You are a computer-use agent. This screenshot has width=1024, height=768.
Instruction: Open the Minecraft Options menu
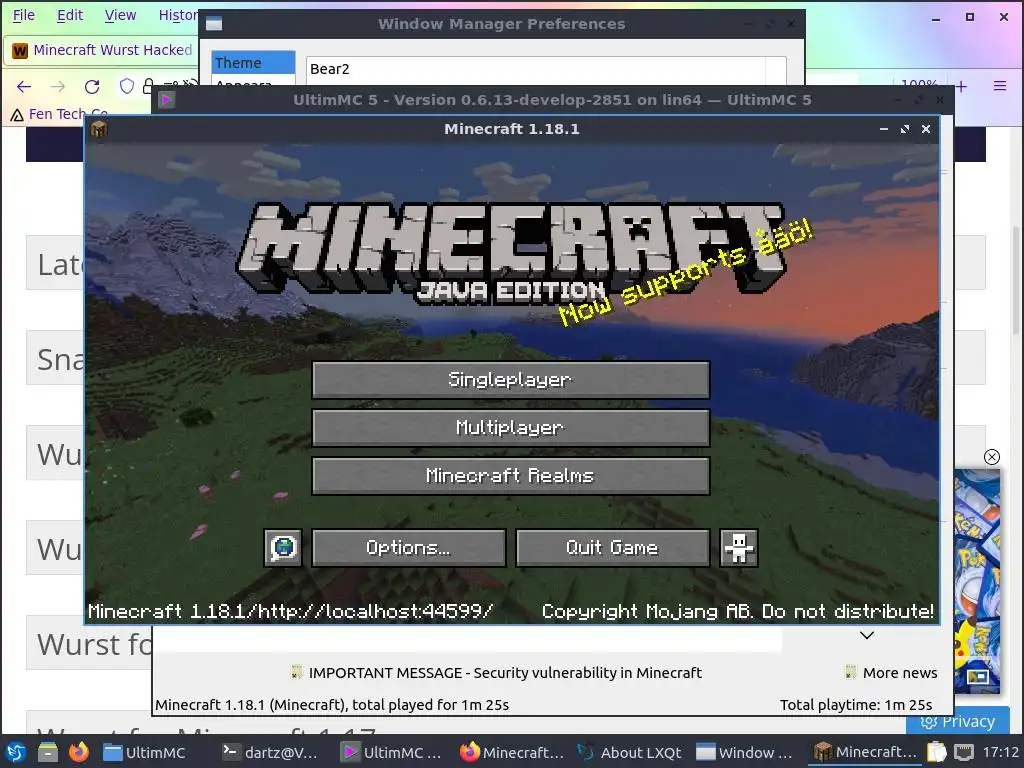pyautogui.click(x=408, y=547)
